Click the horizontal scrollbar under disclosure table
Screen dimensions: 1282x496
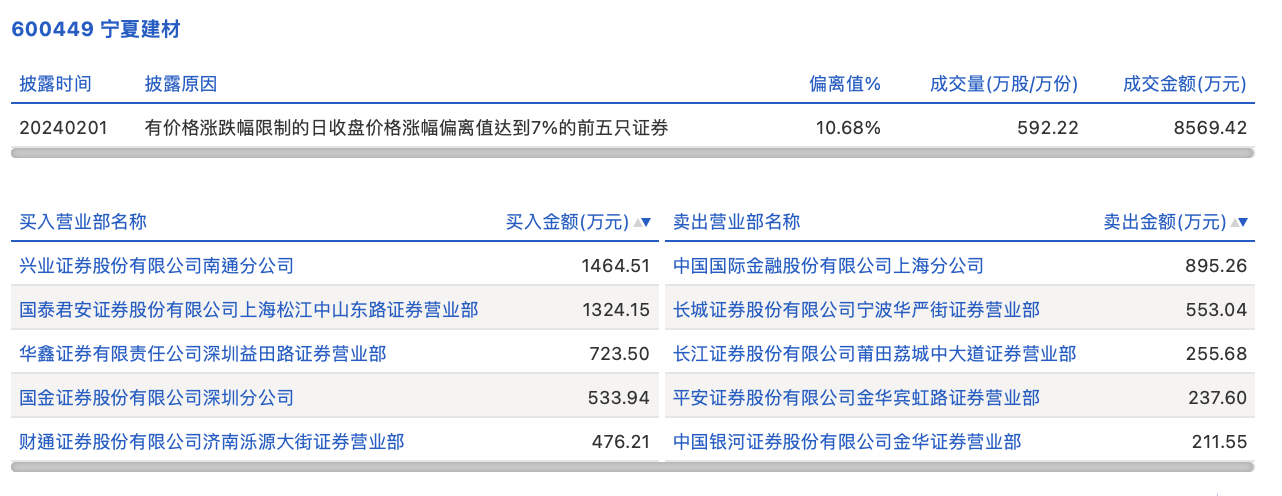[x=632, y=153]
